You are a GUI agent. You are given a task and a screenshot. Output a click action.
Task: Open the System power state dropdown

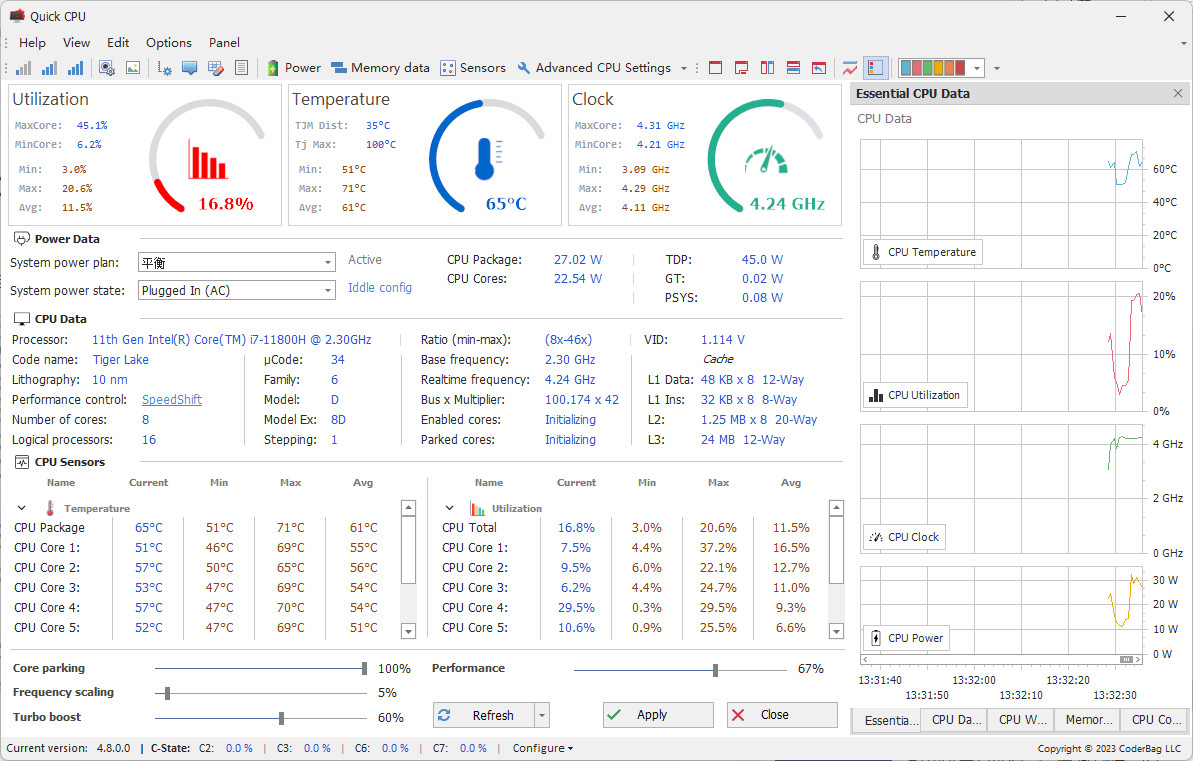point(237,290)
